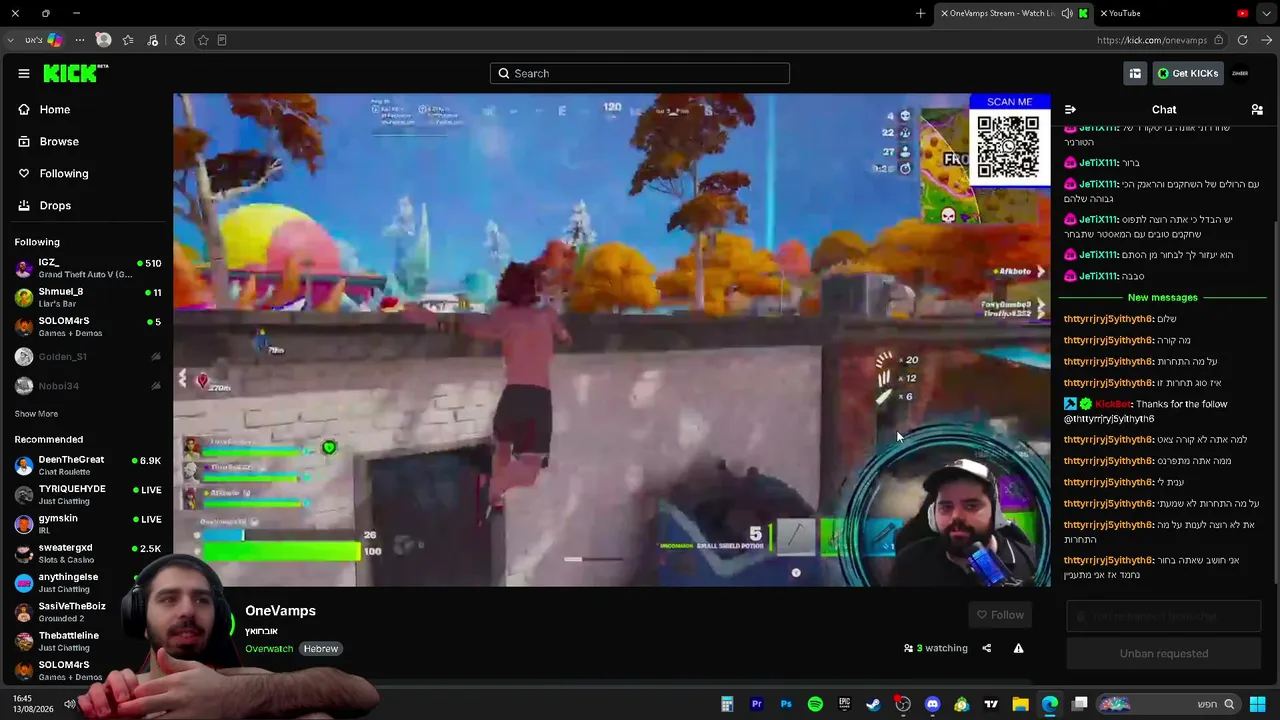Image resolution: width=1280 pixels, height=720 pixels.
Task: Close the OneVamps Stream tab
Action: [x=944, y=13]
